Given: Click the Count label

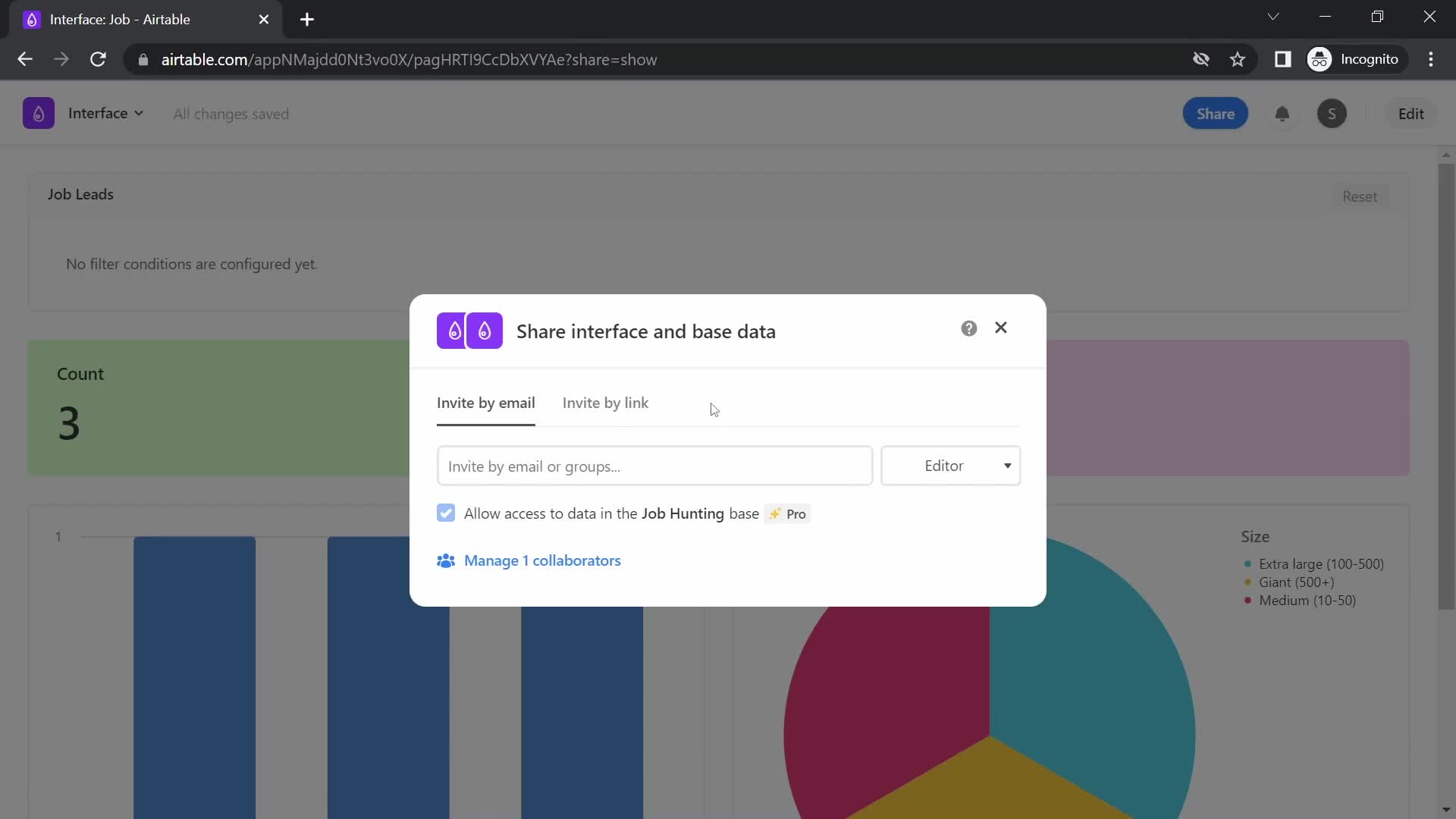Looking at the screenshot, I should coord(80,374).
